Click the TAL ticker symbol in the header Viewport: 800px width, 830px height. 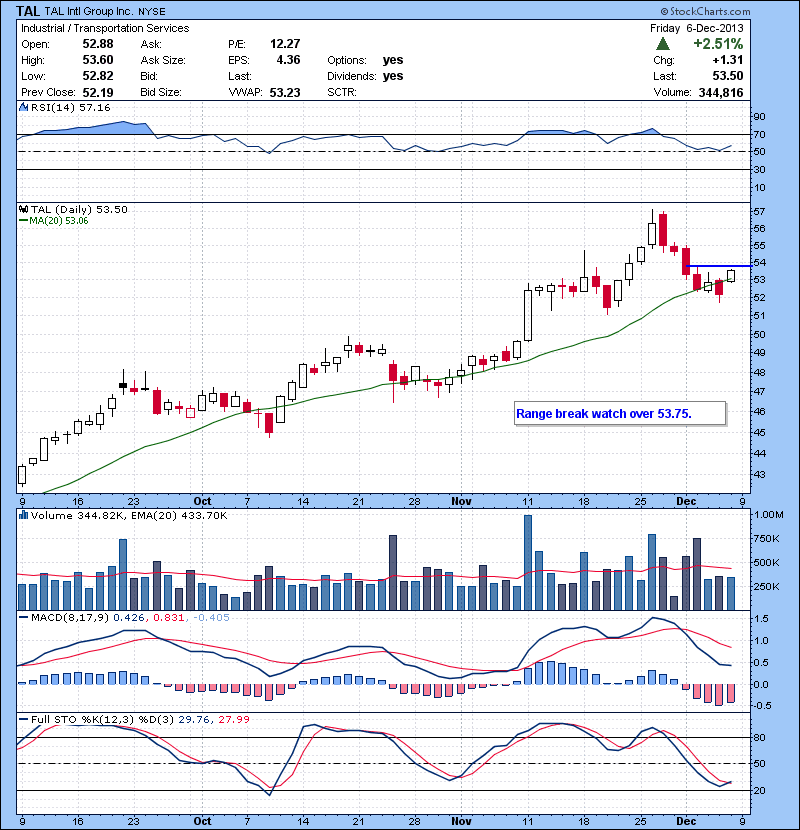(28, 11)
